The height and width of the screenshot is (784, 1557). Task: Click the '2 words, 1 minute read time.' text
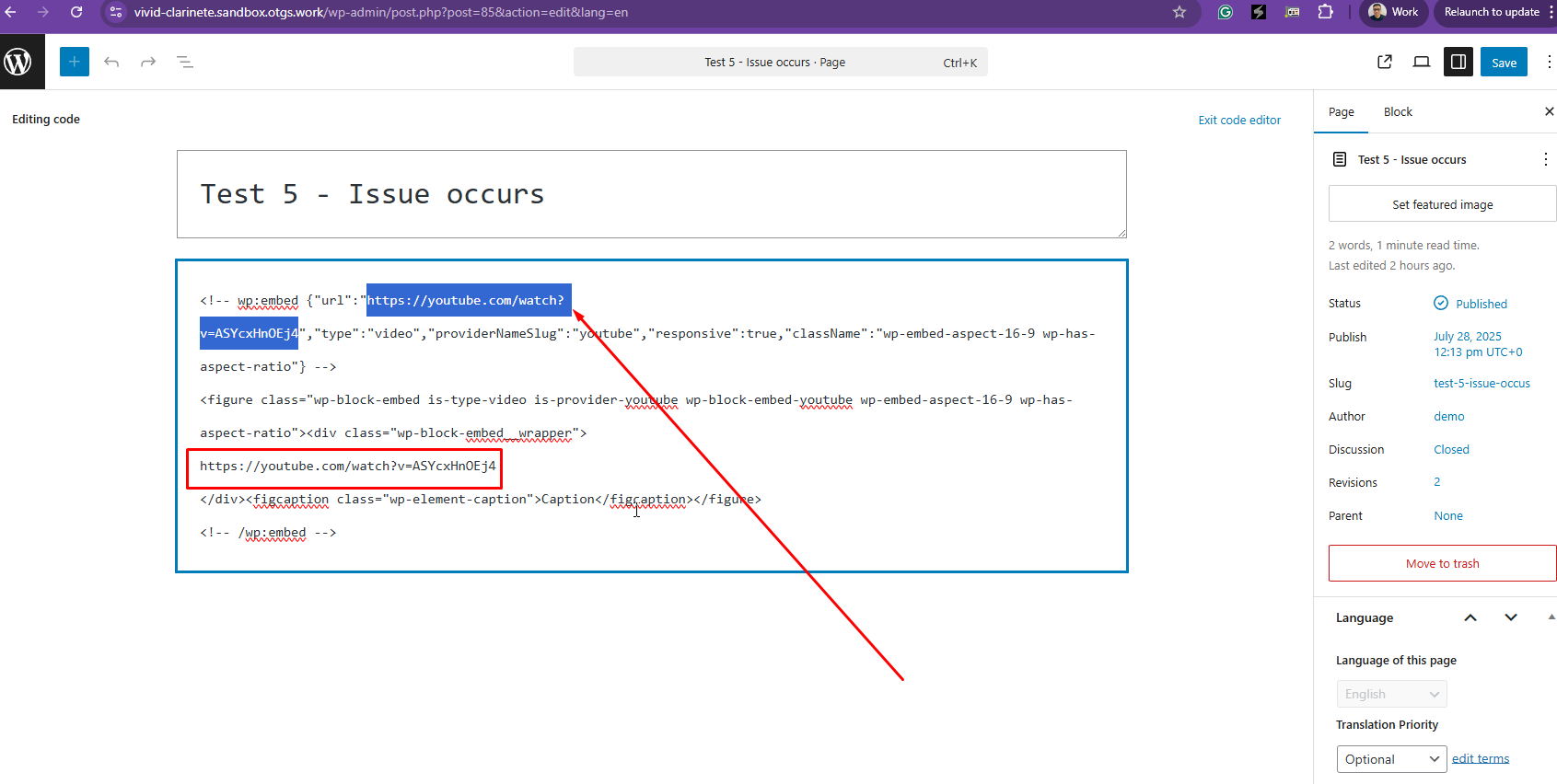pos(1404,246)
